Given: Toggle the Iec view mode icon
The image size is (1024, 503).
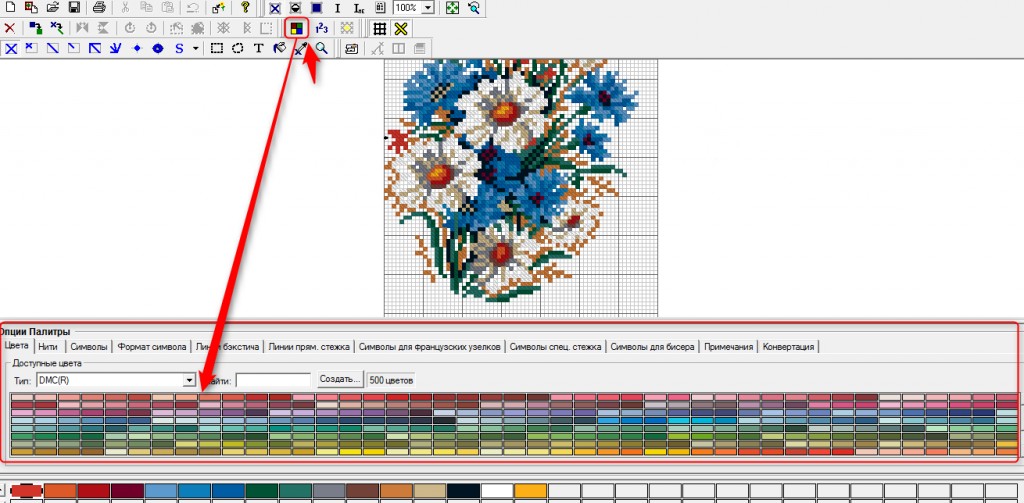Looking at the screenshot, I should tap(359, 8).
